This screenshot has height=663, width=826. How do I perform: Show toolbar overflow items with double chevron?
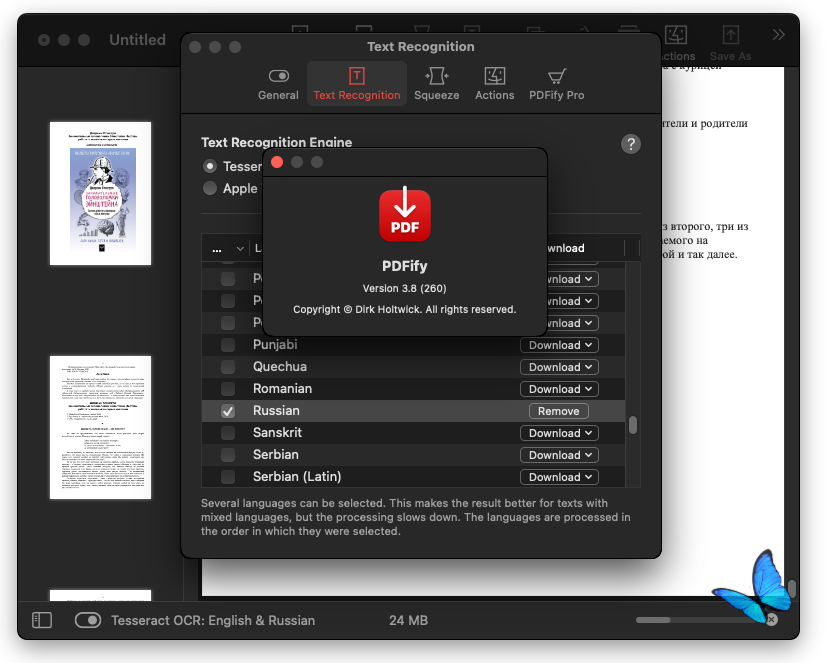(x=779, y=35)
